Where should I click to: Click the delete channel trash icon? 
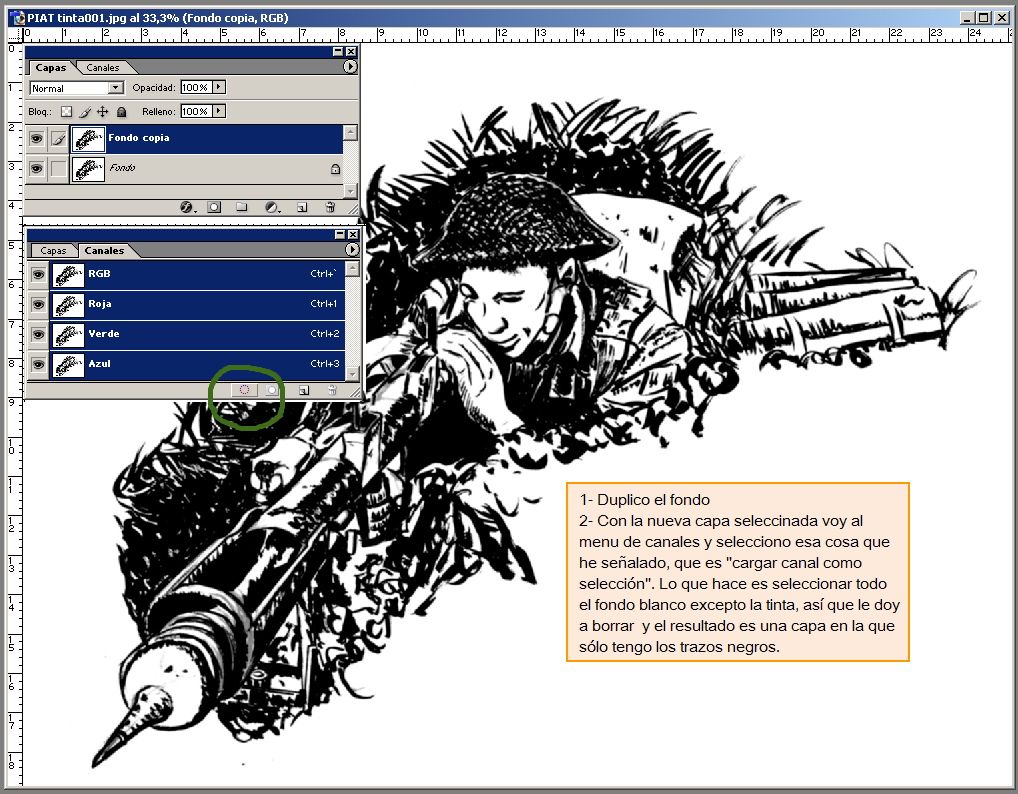332,390
